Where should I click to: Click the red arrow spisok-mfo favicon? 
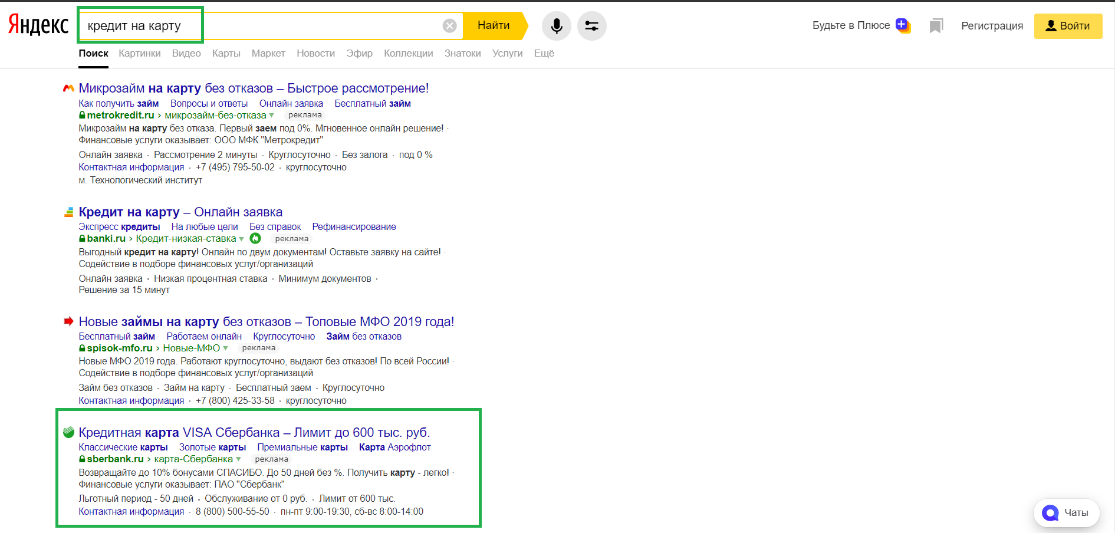pos(68,322)
